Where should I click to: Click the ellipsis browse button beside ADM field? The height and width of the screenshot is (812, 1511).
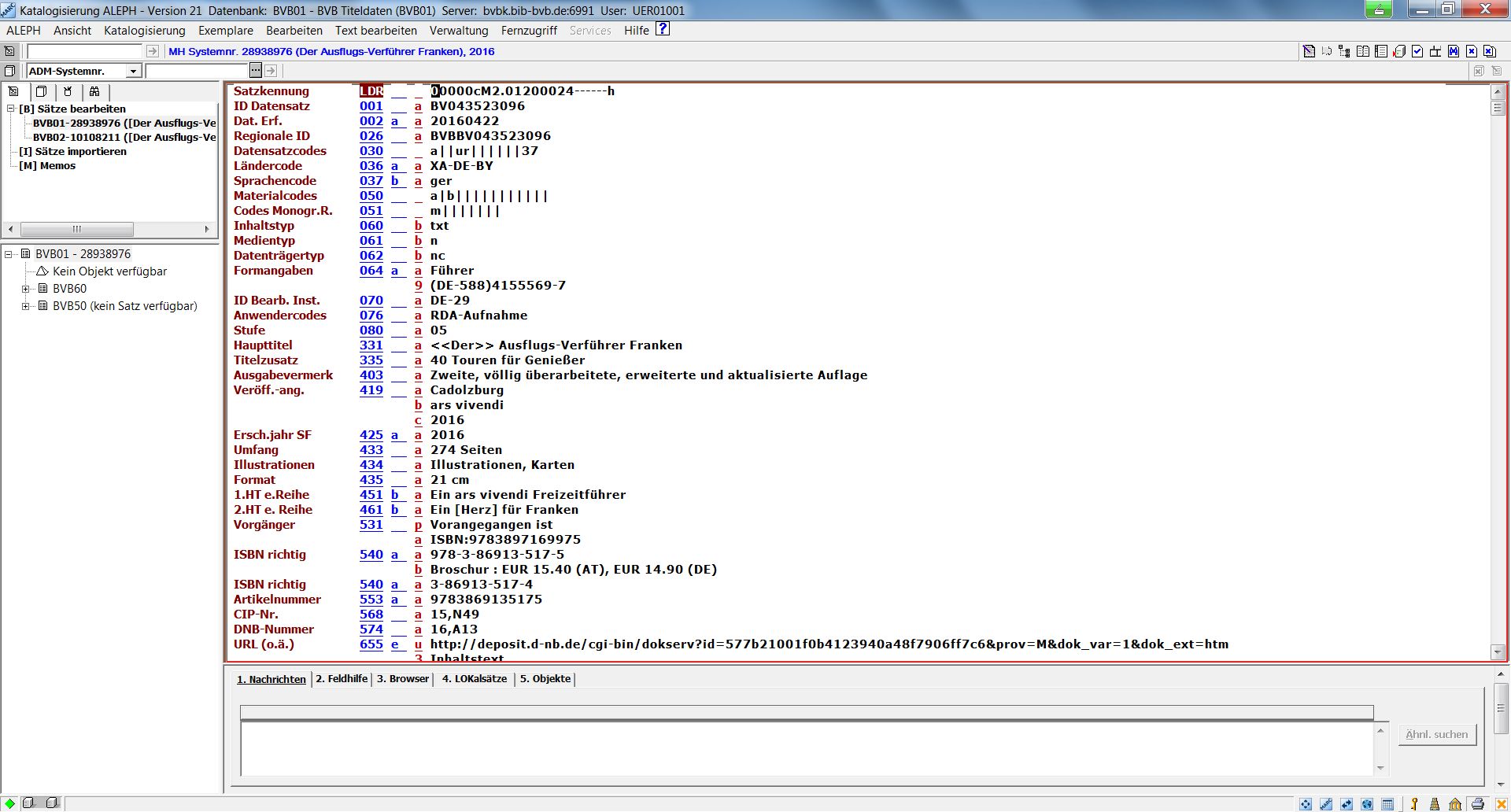(x=255, y=71)
